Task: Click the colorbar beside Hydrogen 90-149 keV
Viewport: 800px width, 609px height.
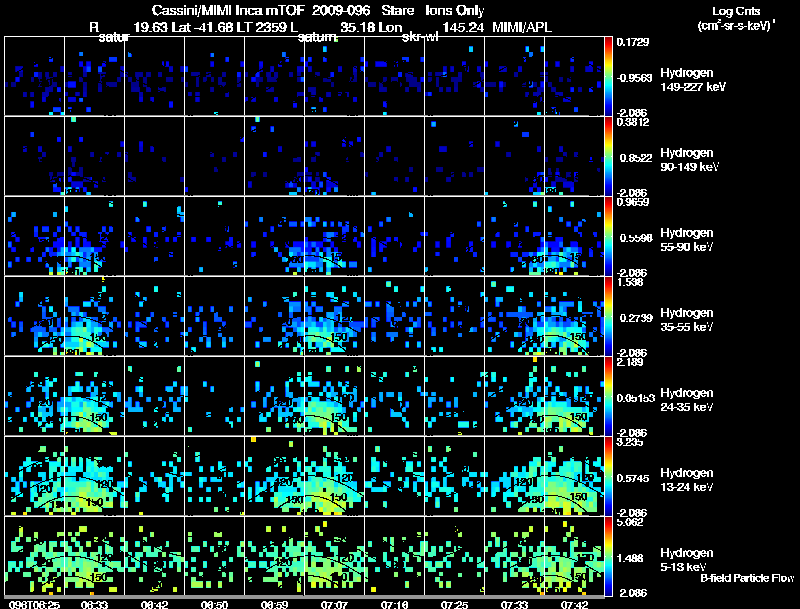Action: 608,157
